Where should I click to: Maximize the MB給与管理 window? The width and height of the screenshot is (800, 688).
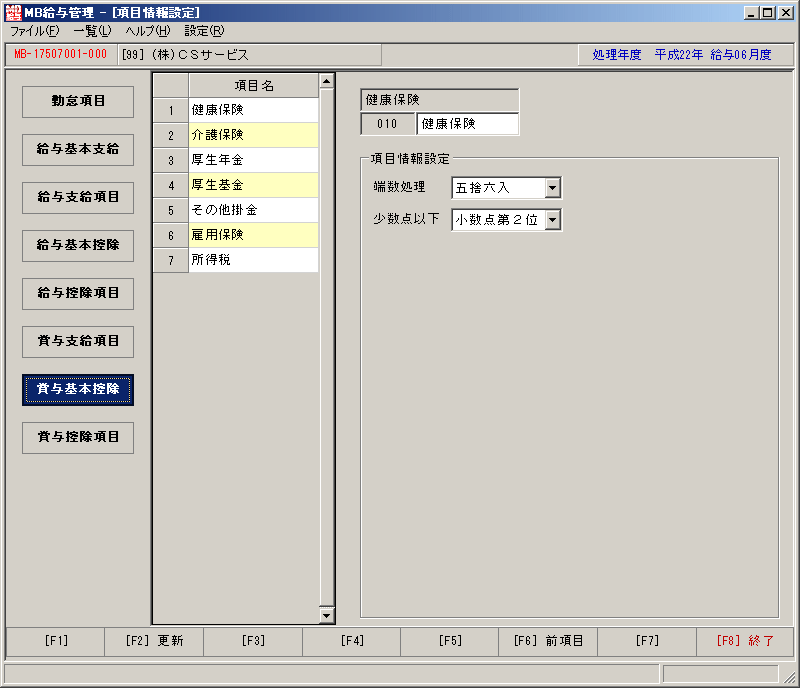[768, 13]
